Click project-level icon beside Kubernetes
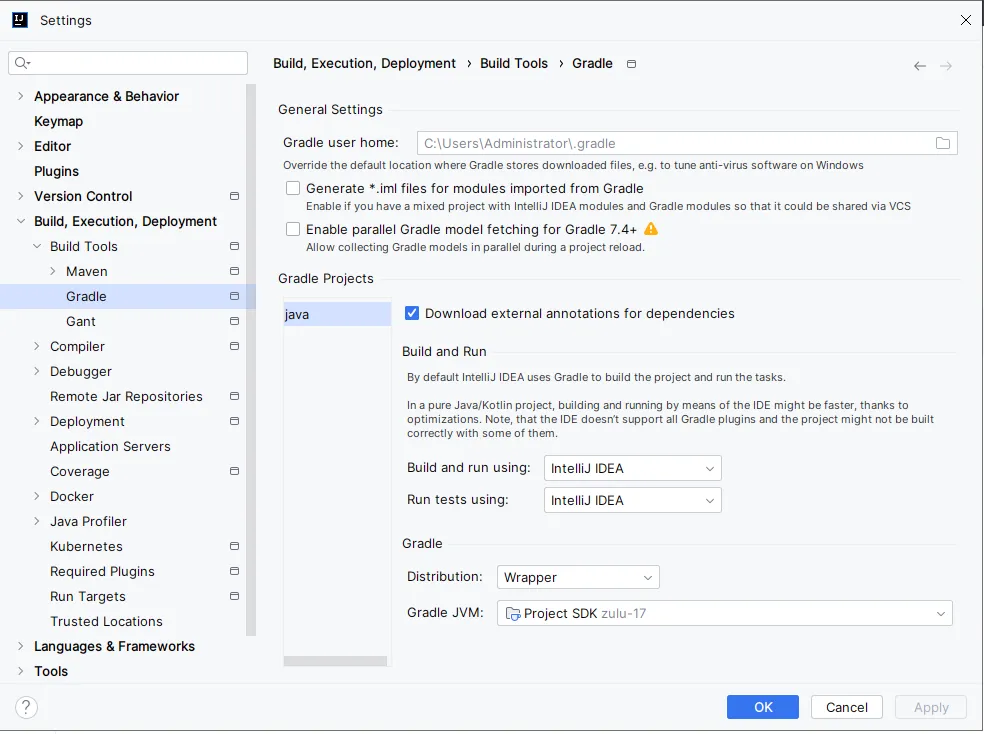 coord(235,546)
